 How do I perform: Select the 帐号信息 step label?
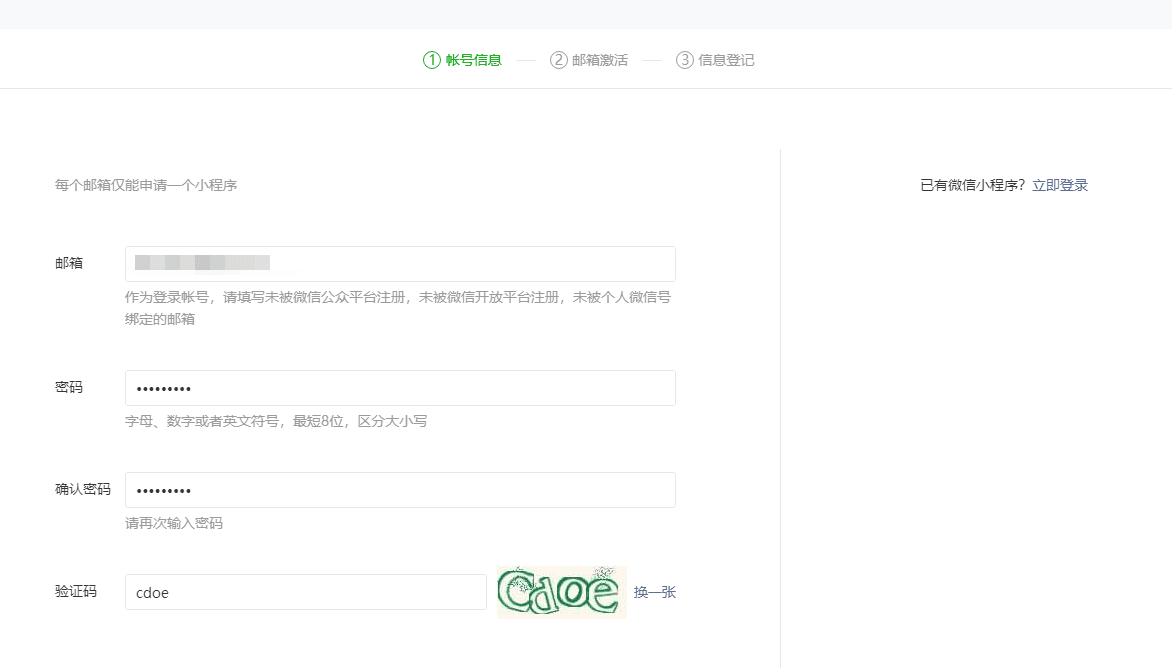point(473,60)
